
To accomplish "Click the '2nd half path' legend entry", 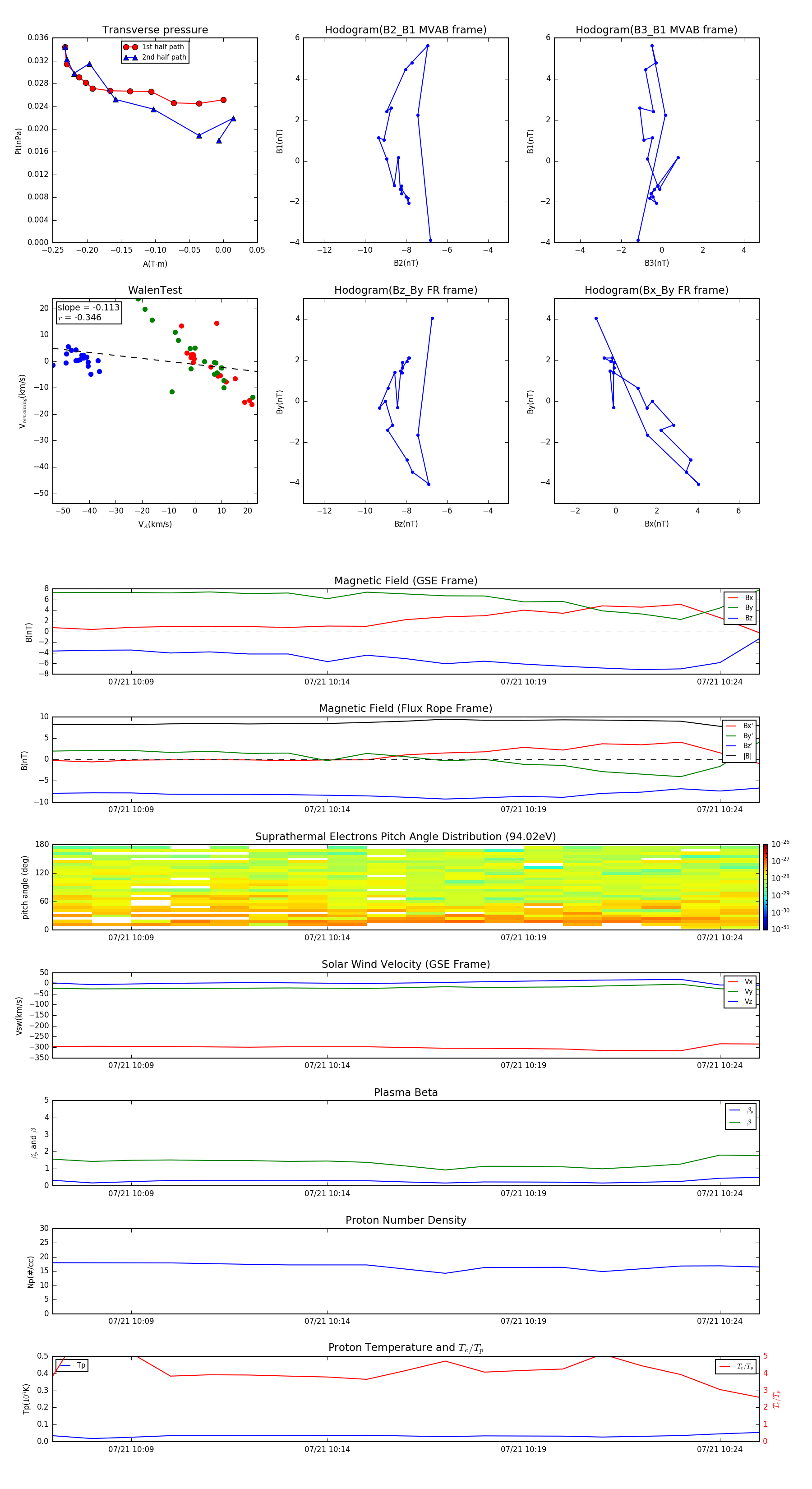I will tap(155, 57).
